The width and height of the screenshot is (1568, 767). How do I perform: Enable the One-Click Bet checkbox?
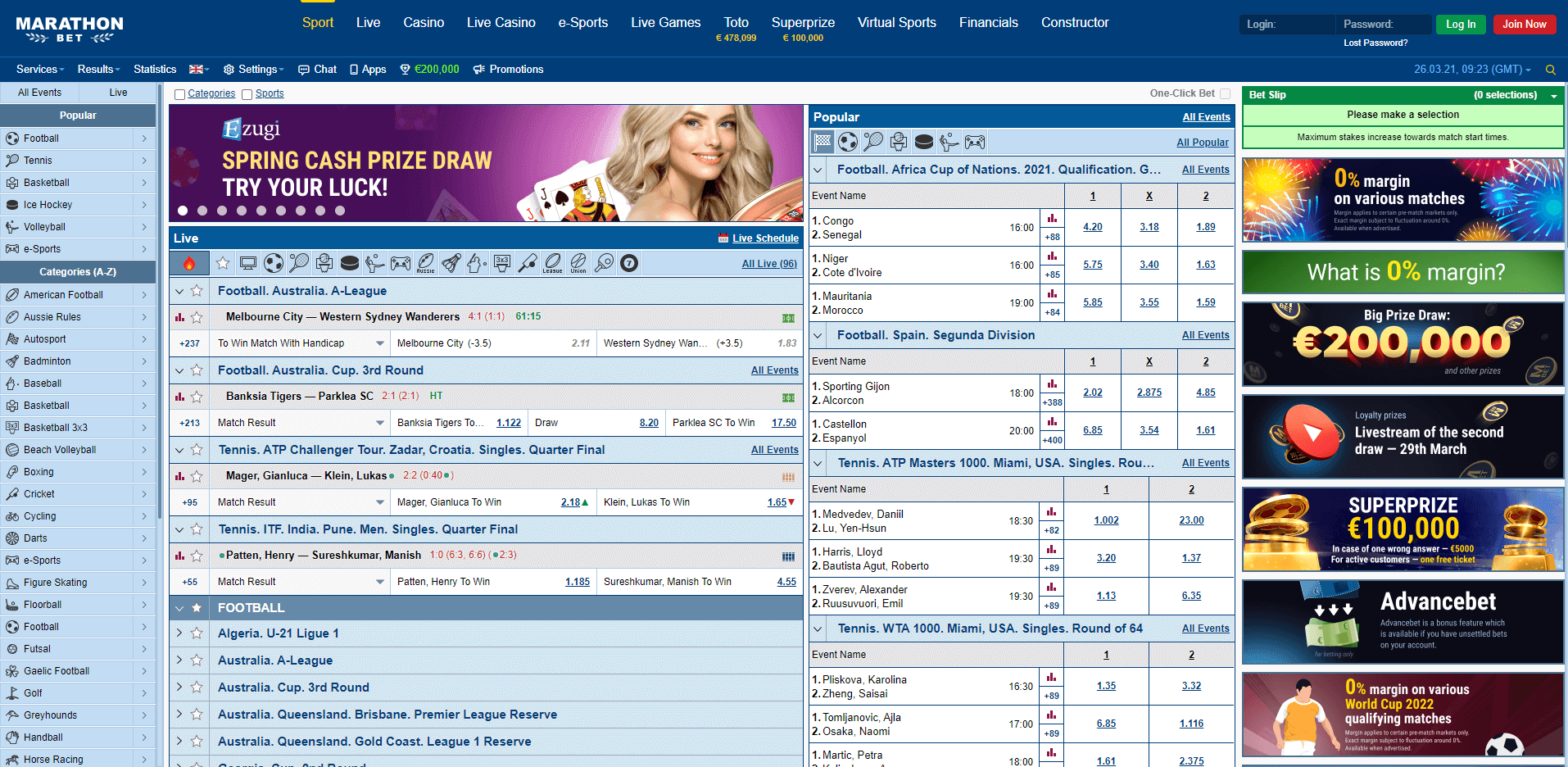(x=1225, y=93)
